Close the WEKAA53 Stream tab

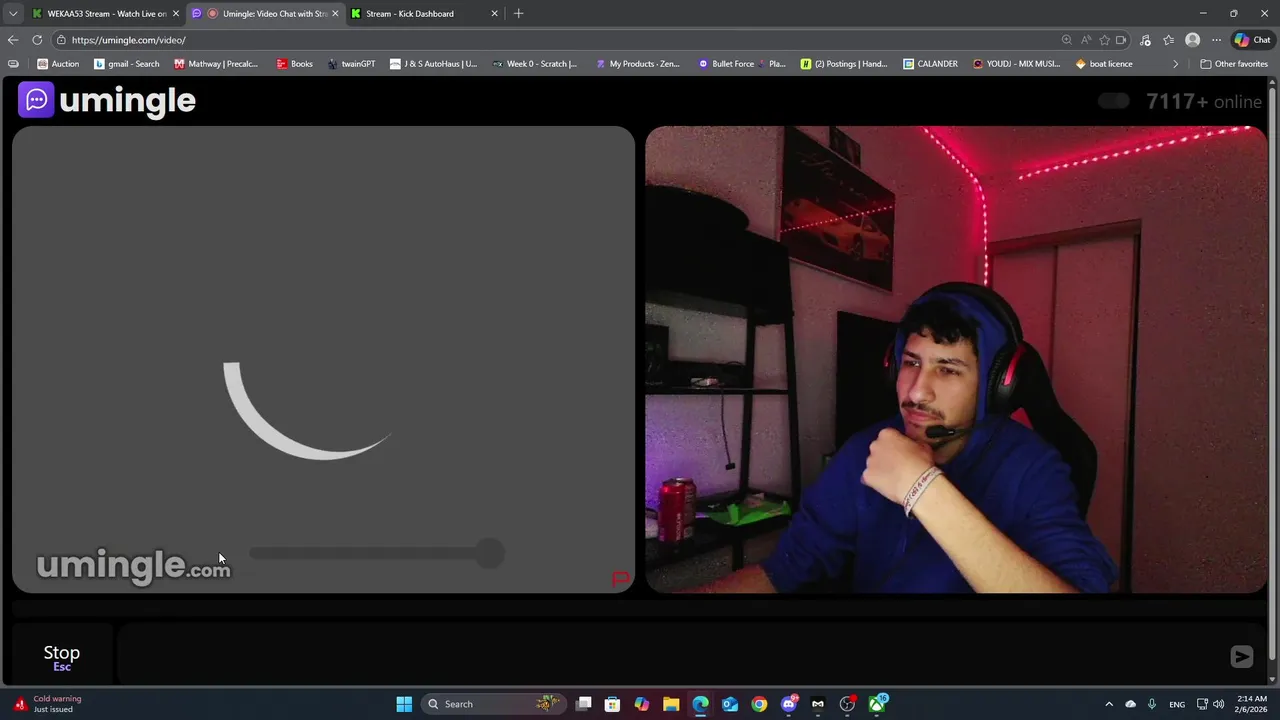(x=176, y=13)
